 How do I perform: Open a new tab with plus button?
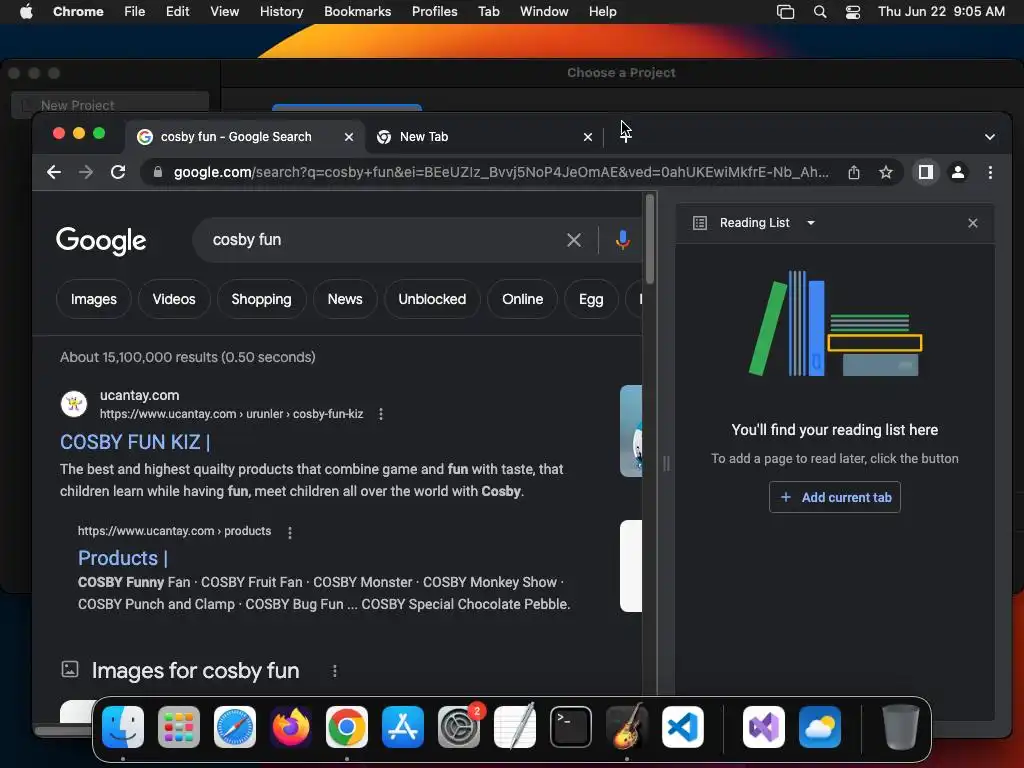(x=626, y=136)
